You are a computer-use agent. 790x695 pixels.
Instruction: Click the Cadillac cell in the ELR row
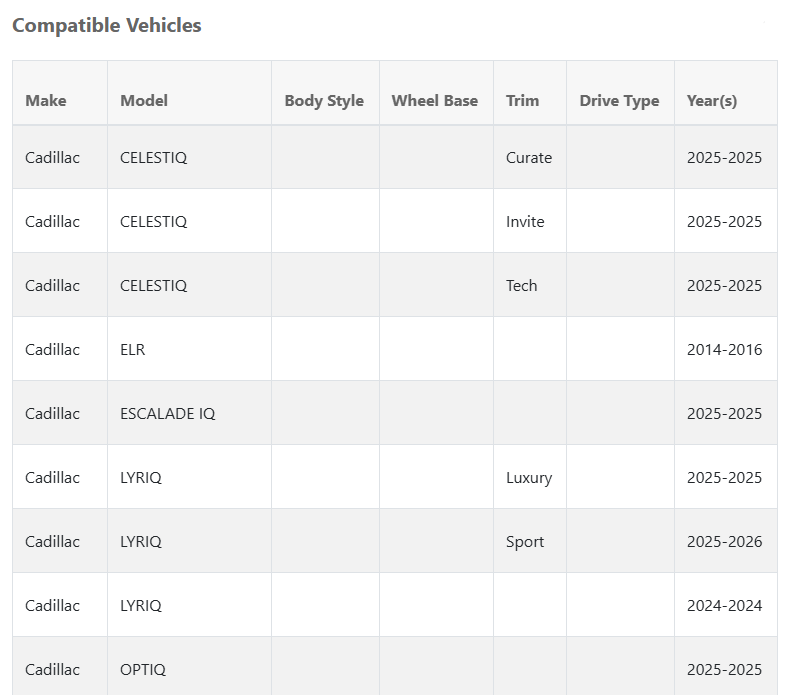pos(52,350)
